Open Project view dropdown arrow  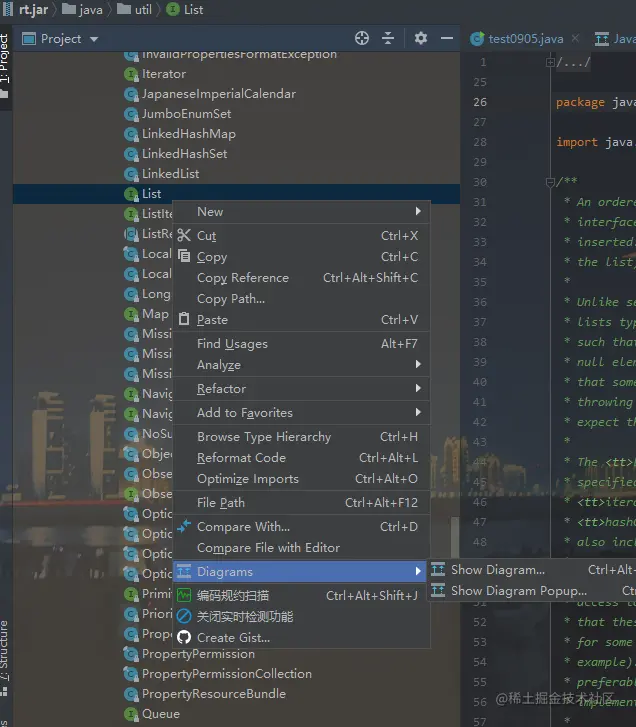[94, 39]
